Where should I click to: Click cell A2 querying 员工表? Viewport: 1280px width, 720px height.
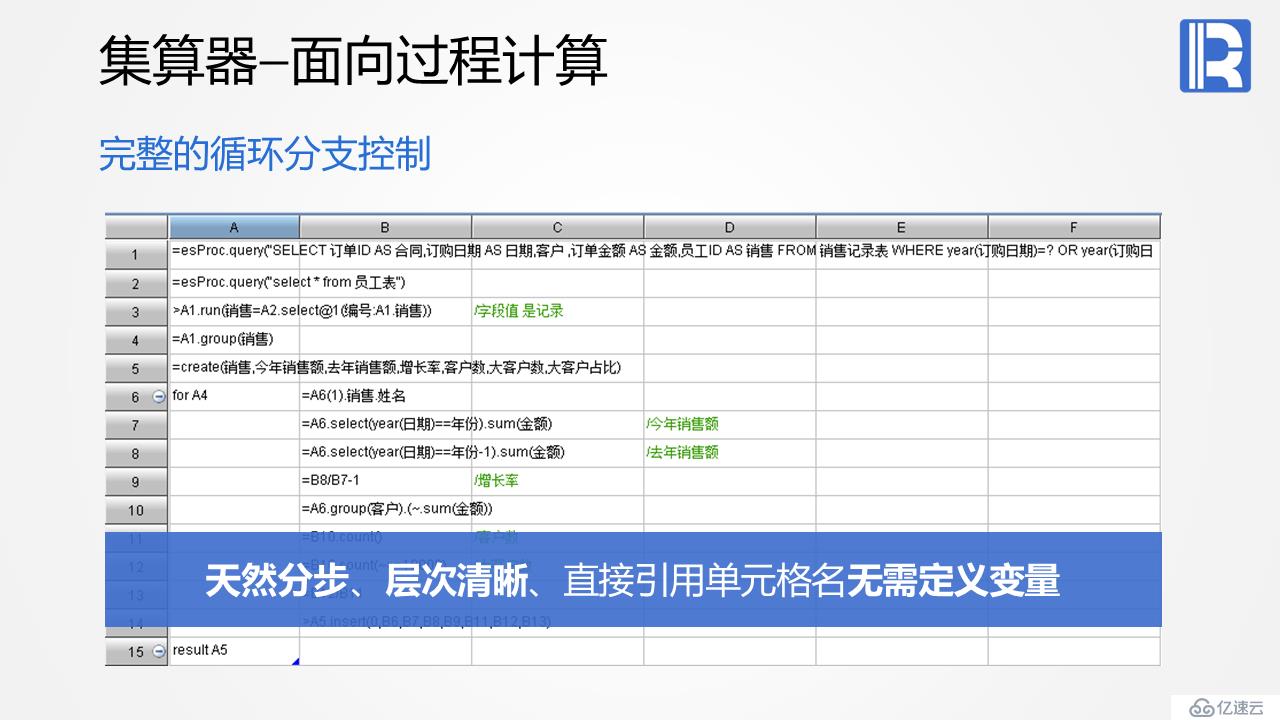pyautogui.click(x=234, y=284)
